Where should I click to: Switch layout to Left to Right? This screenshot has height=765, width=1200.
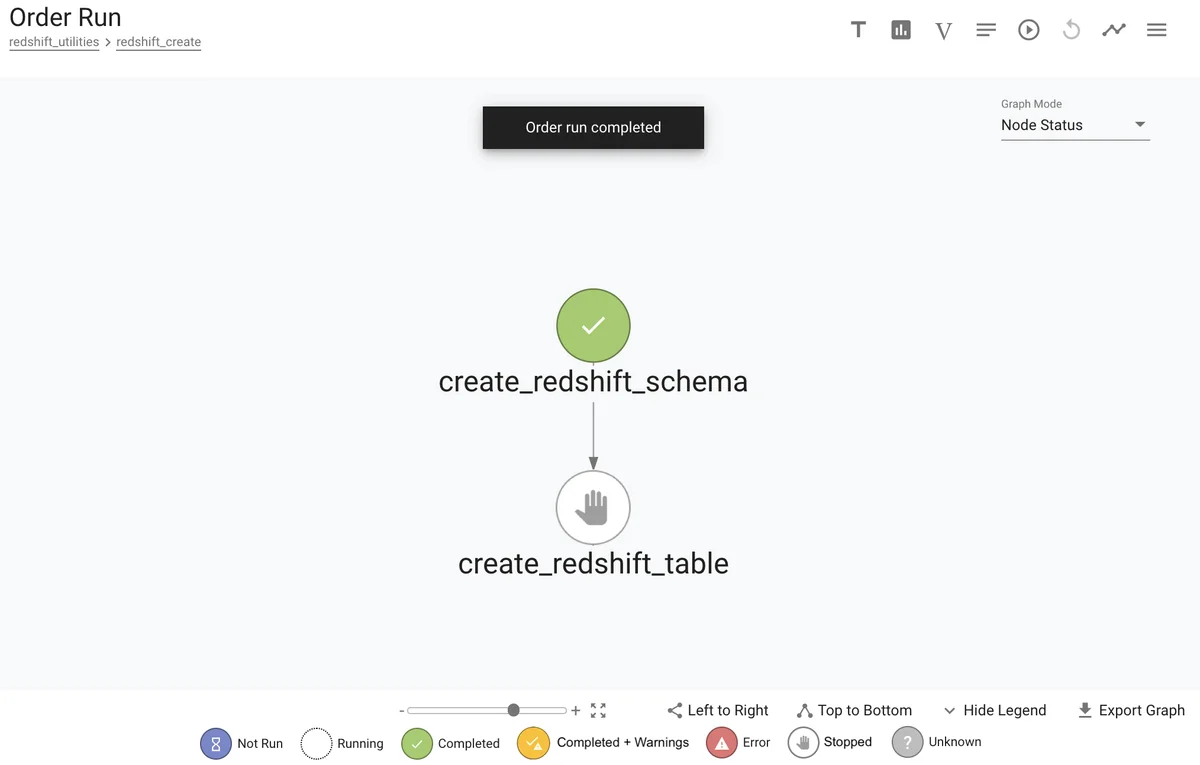point(718,711)
